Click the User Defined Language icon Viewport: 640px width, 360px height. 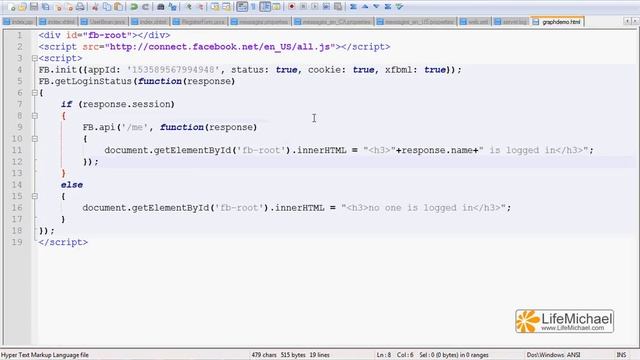tap(276, 7)
